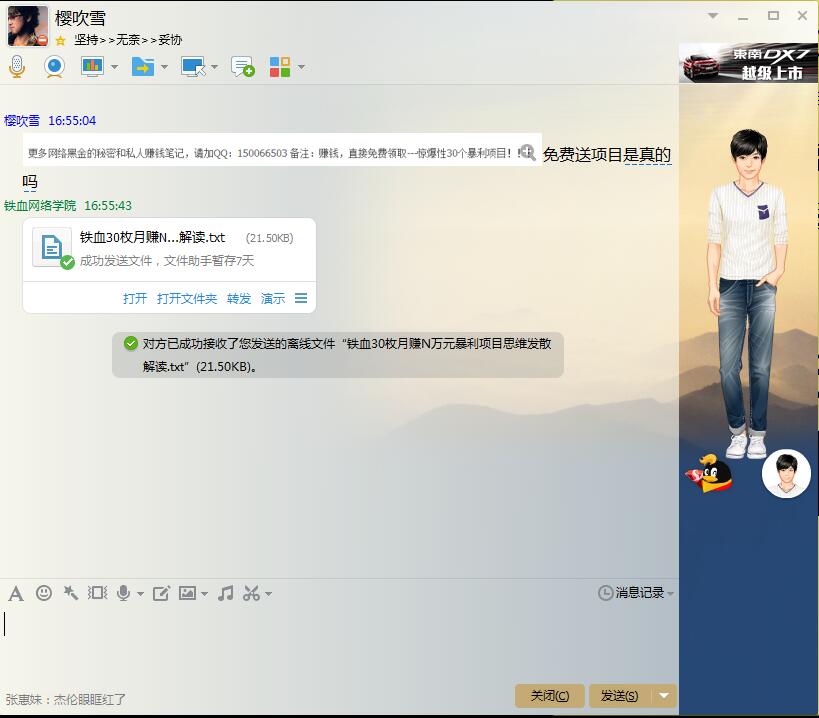819x718 pixels.
Task: Open the file card's more options menu icon
Action: pos(301,298)
